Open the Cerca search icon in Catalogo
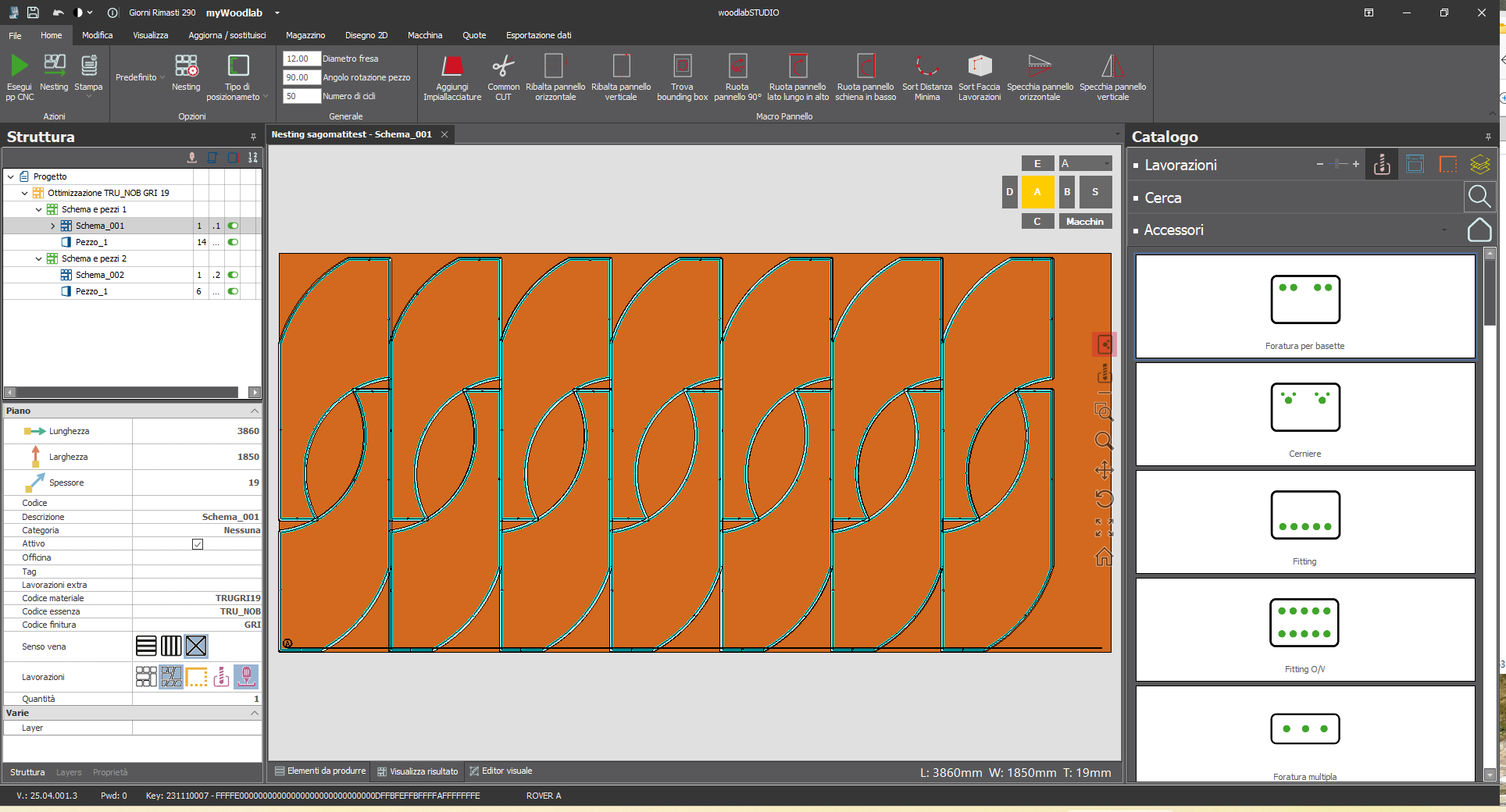The height and width of the screenshot is (812, 1506). click(1479, 197)
